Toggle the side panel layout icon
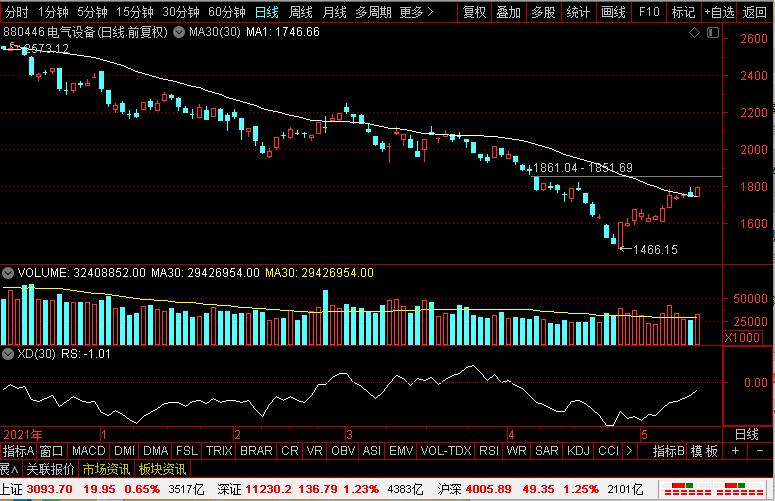This screenshot has width=775, height=501. coord(713,33)
